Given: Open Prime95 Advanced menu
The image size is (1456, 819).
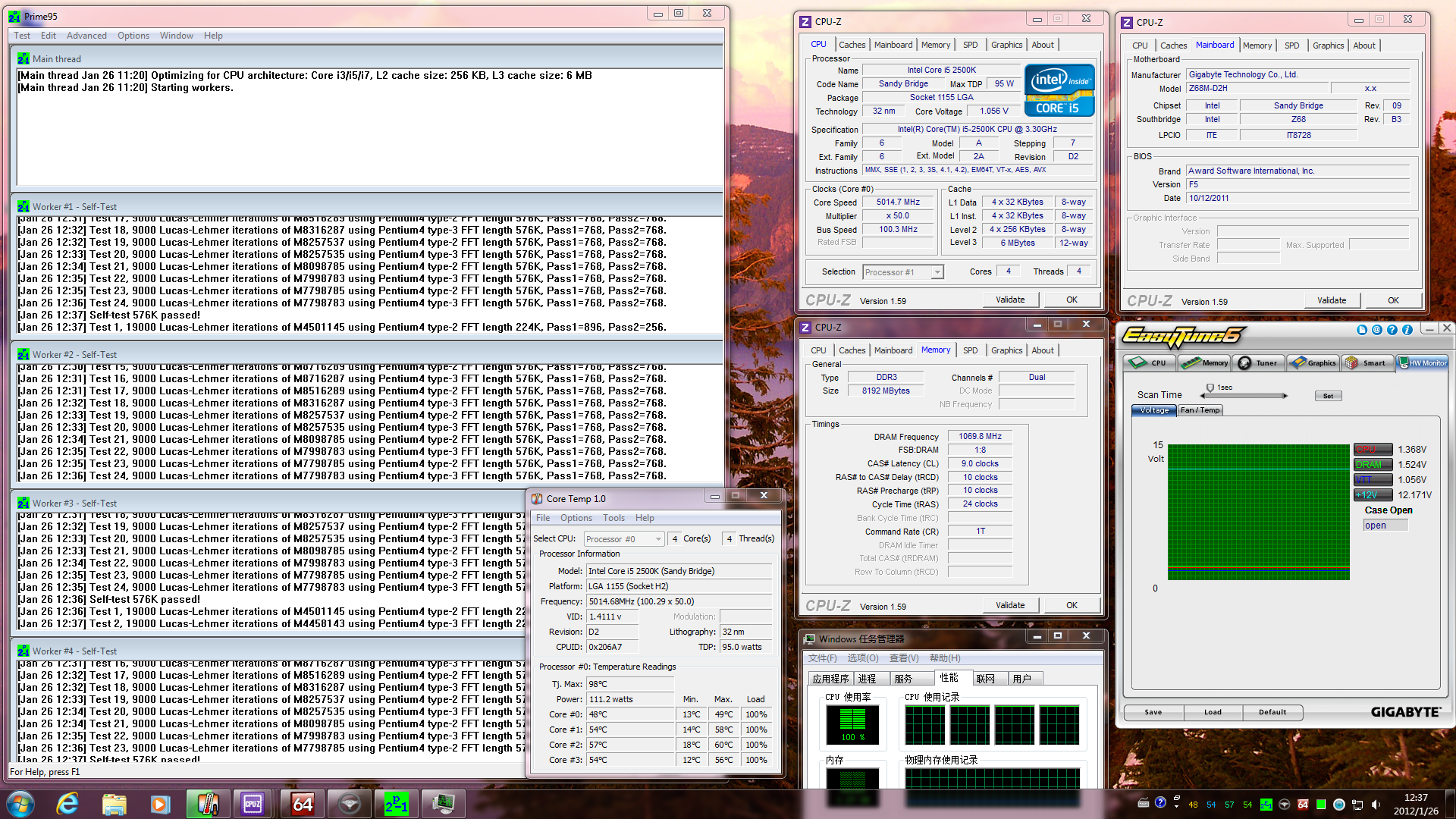Looking at the screenshot, I should [86, 36].
